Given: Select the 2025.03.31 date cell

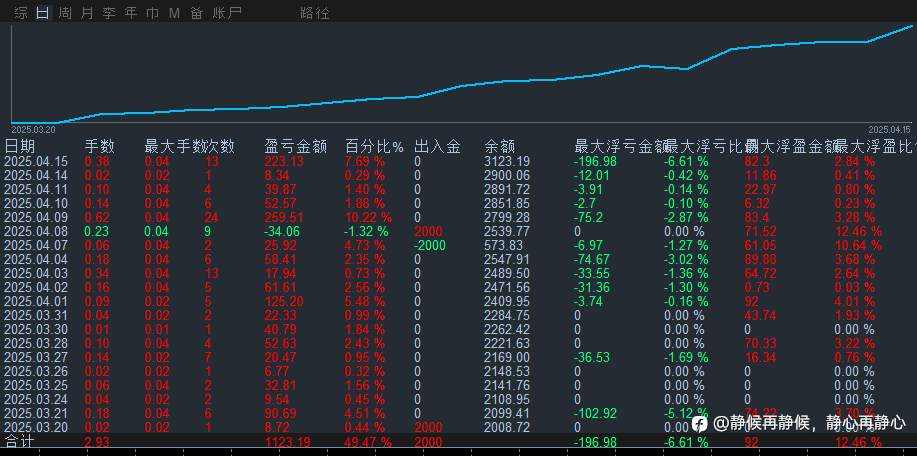Looking at the screenshot, I should click(x=36, y=316).
